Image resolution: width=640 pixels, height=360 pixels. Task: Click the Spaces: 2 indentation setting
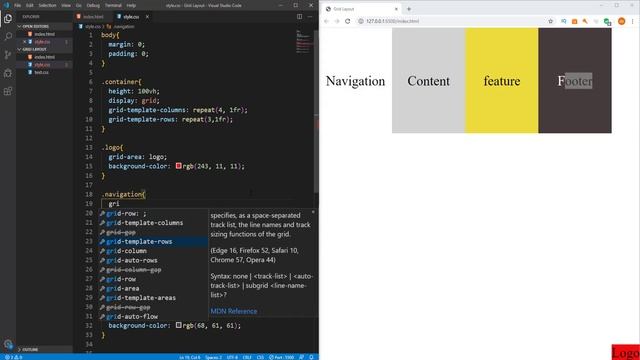[214, 357]
